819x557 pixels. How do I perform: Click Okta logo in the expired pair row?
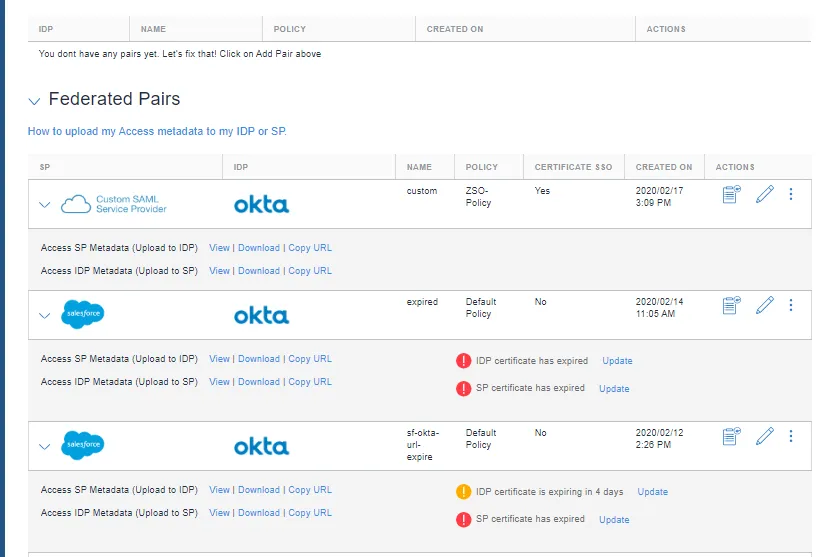(x=261, y=316)
